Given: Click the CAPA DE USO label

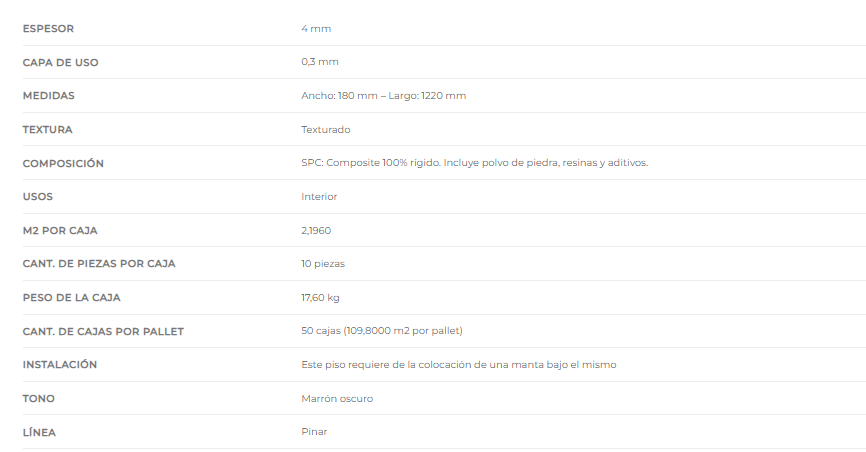Looking at the screenshot, I should point(60,62).
